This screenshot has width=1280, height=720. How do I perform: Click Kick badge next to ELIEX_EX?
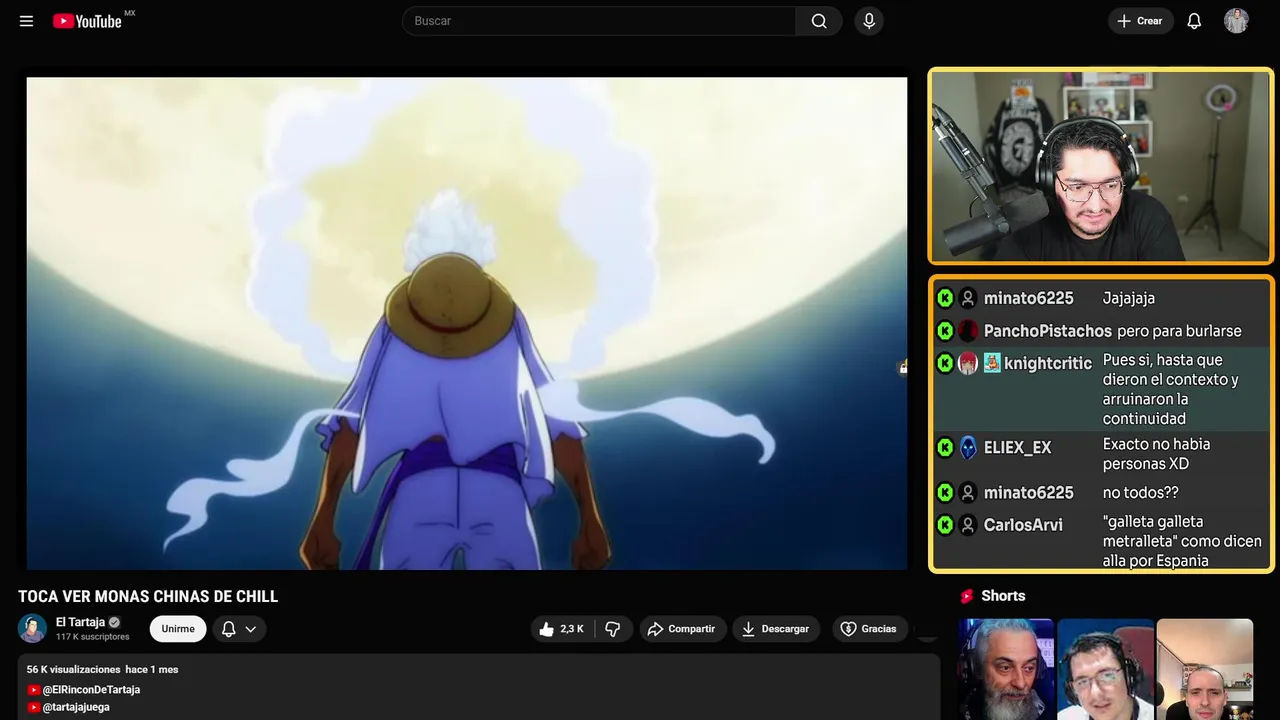(945, 448)
